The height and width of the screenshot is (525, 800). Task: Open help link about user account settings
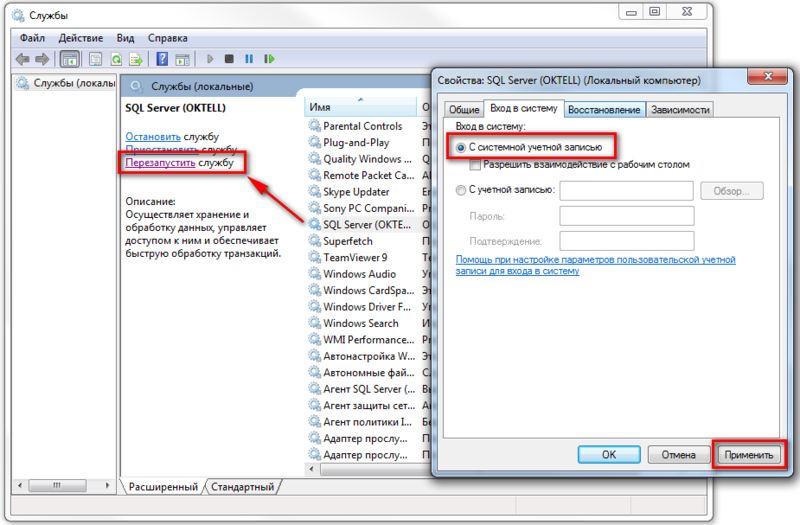(x=595, y=265)
